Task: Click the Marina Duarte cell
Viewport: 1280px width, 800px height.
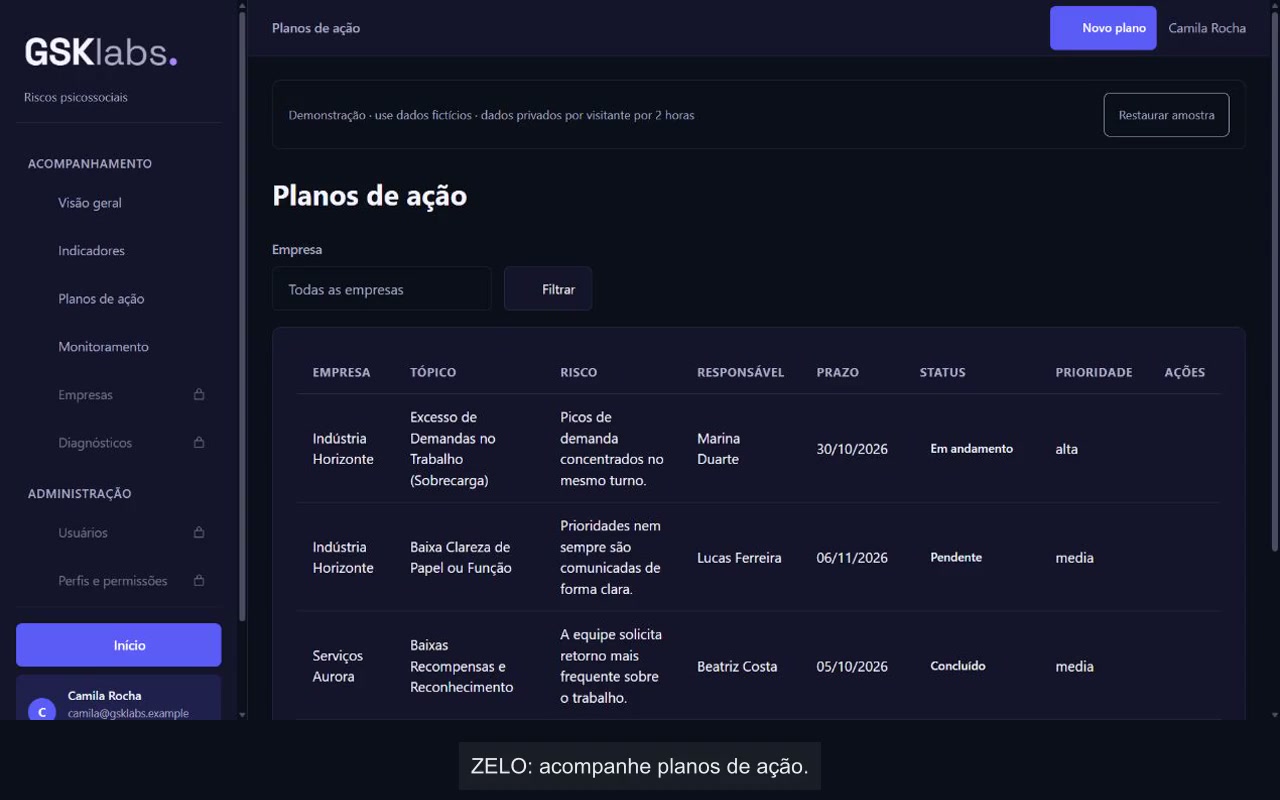Action: [718, 449]
